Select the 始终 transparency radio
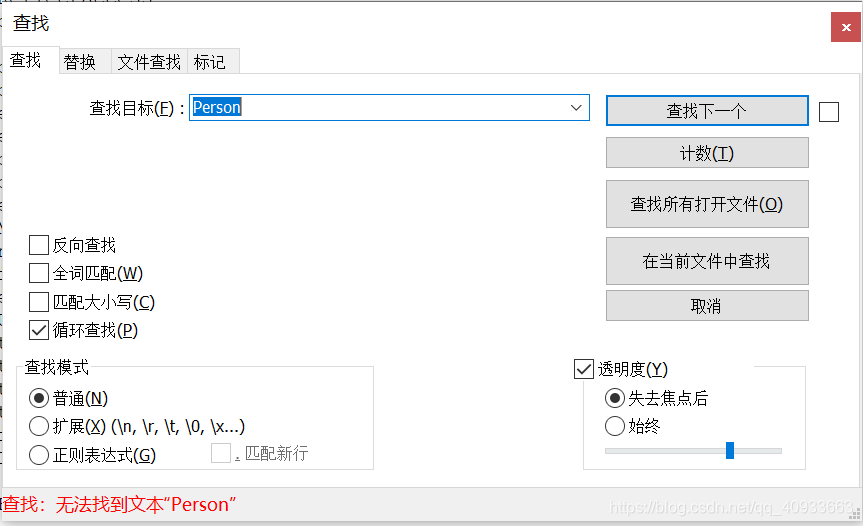 point(615,426)
